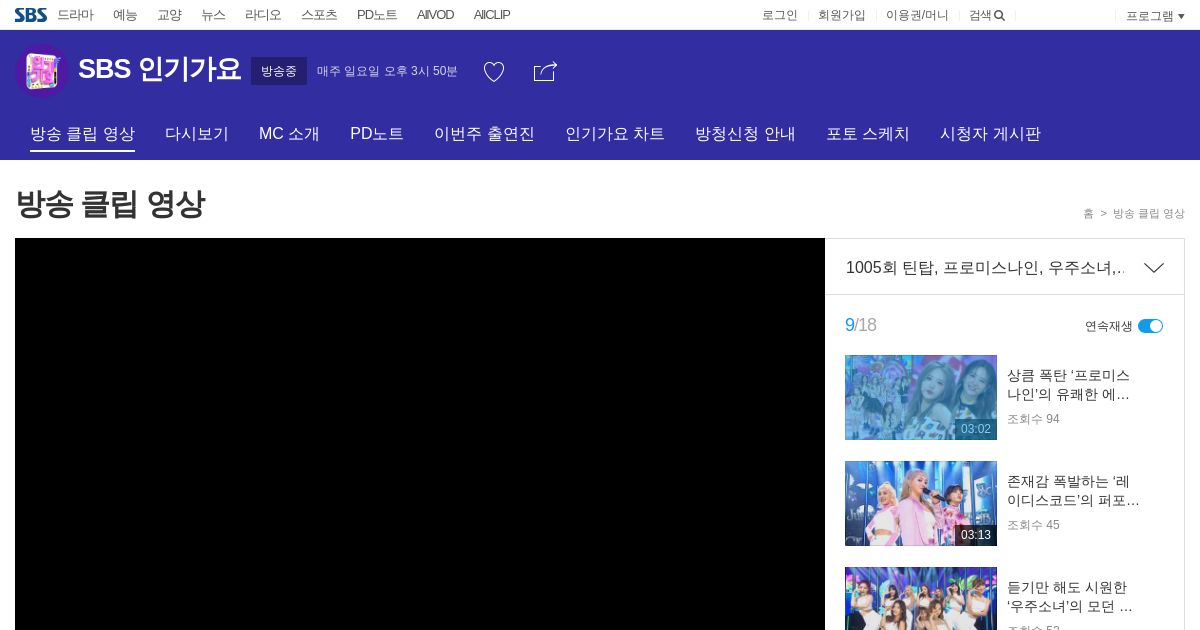Click the black video player area
This screenshot has width=1200, height=630.
(x=420, y=434)
